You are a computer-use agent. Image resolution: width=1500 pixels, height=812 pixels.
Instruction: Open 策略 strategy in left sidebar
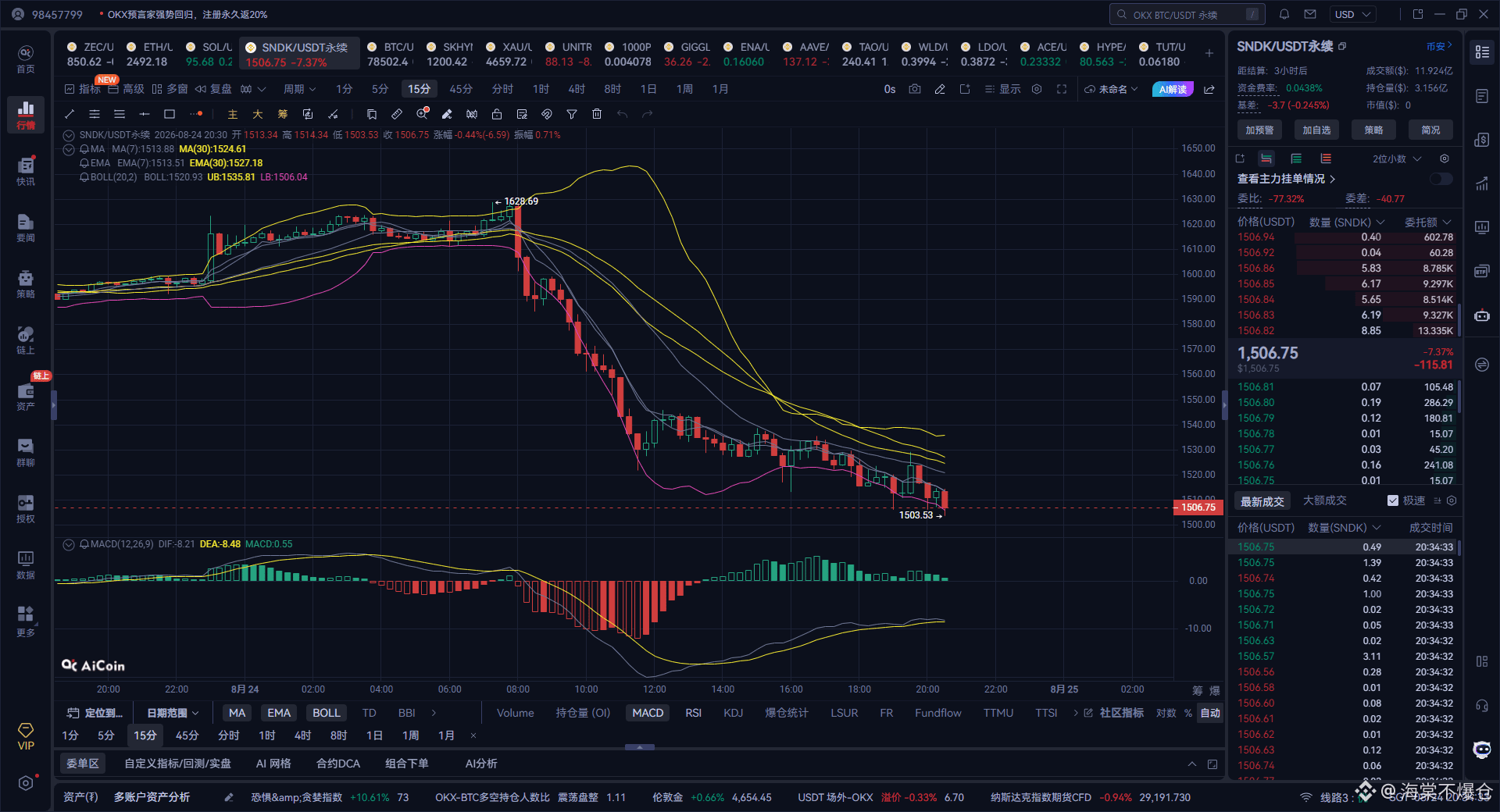click(x=26, y=283)
